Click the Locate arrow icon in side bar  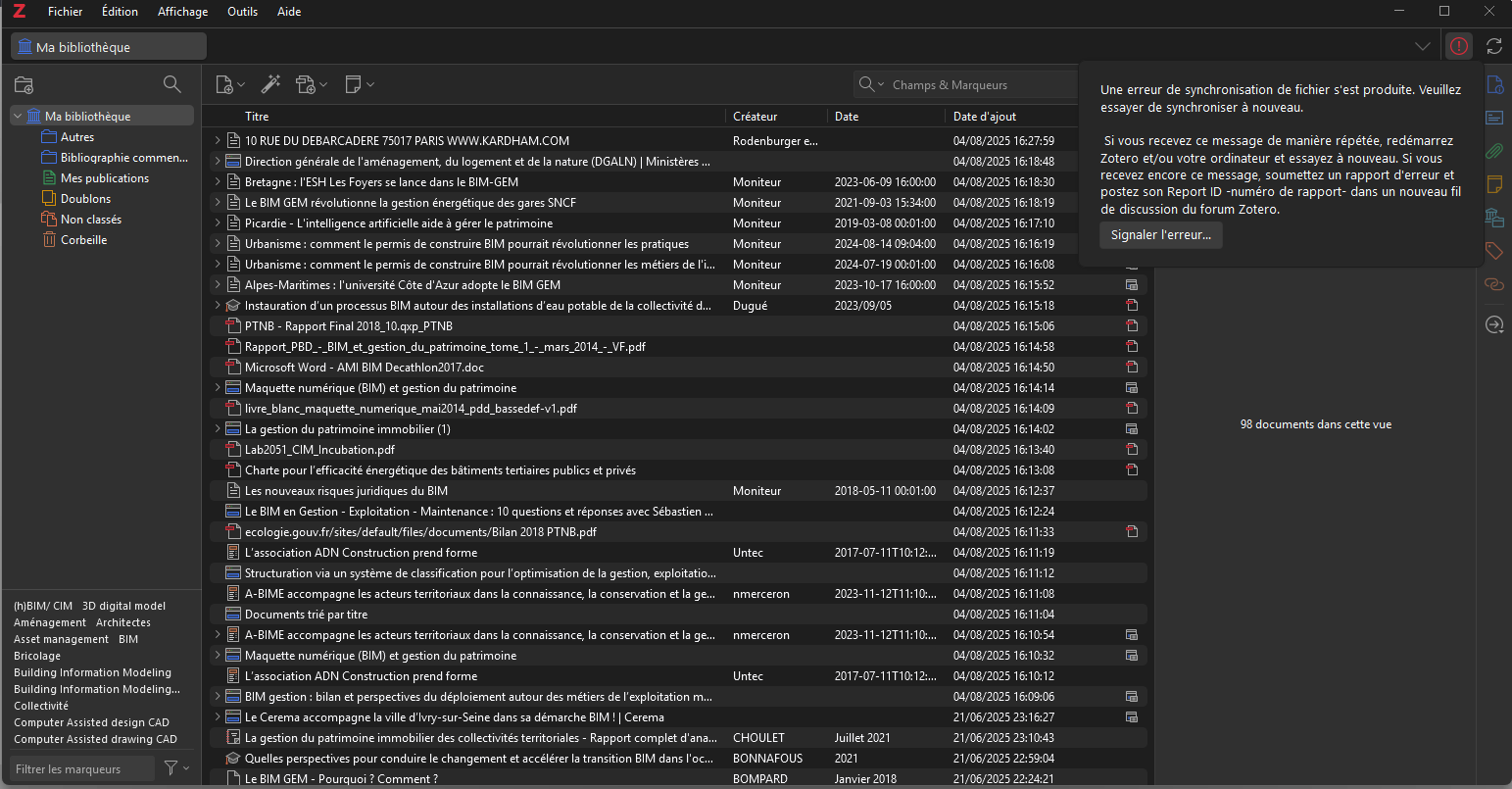tap(1494, 324)
